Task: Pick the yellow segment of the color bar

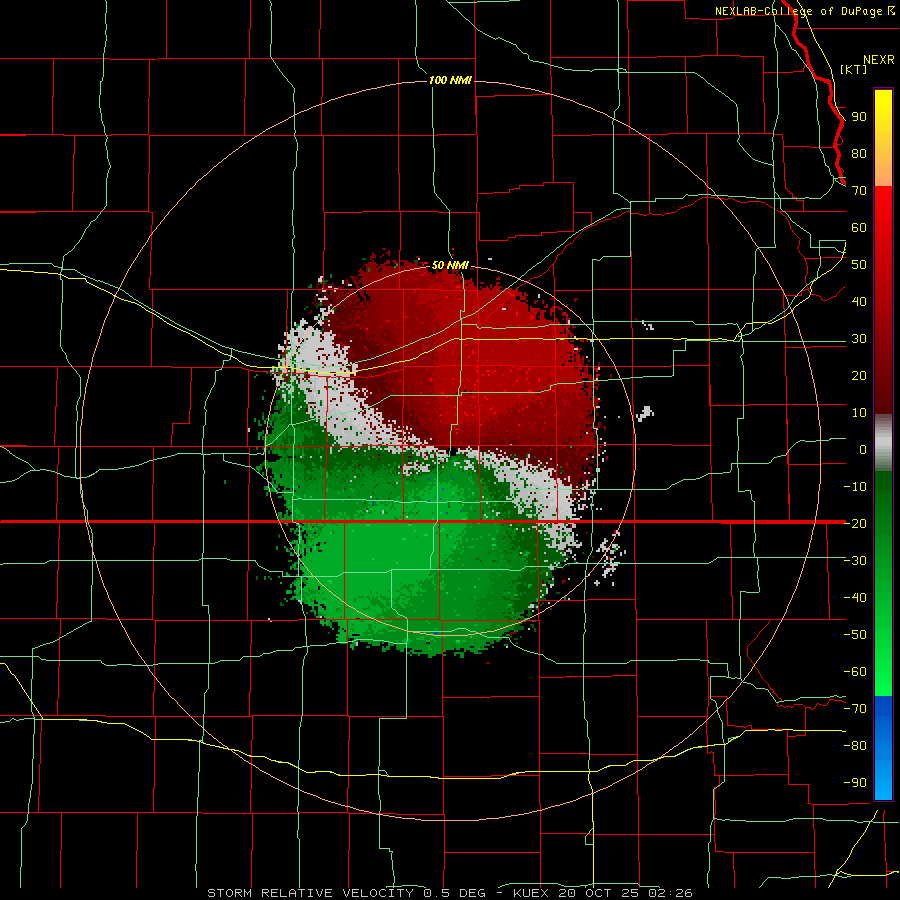Action: tap(883, 138)
